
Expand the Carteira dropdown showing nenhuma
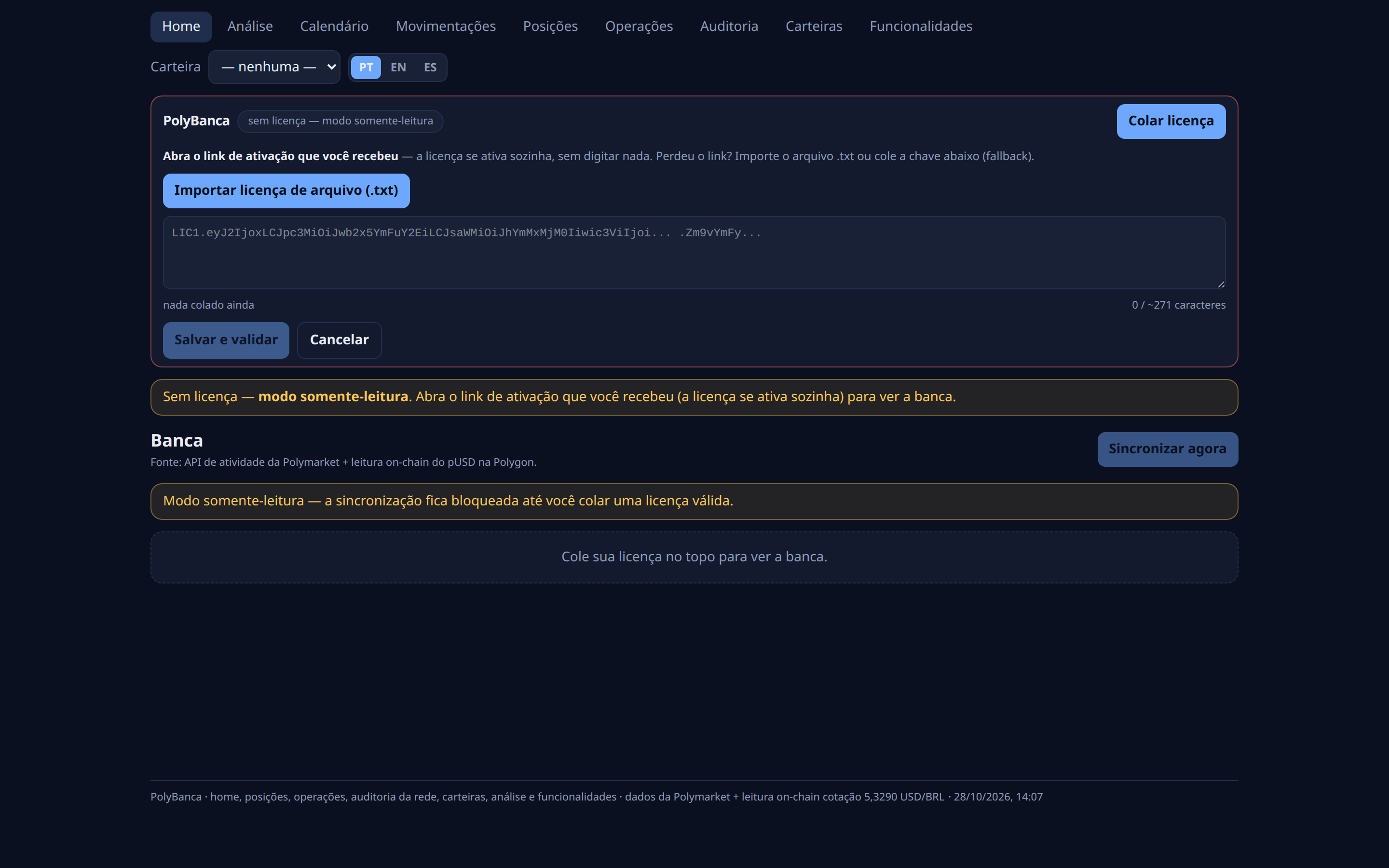click(x=274, y=67)
